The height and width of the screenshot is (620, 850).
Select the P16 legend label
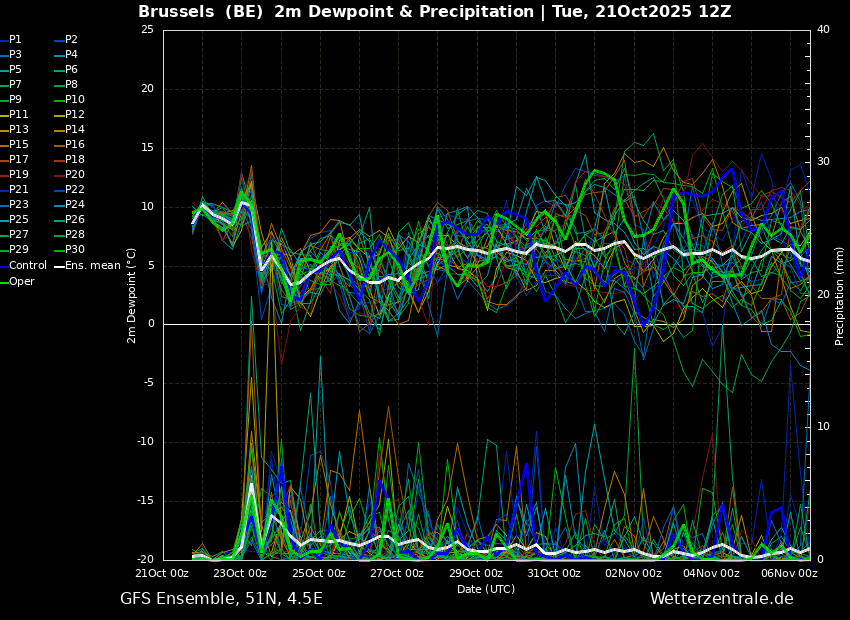click(x=75, y=145)
